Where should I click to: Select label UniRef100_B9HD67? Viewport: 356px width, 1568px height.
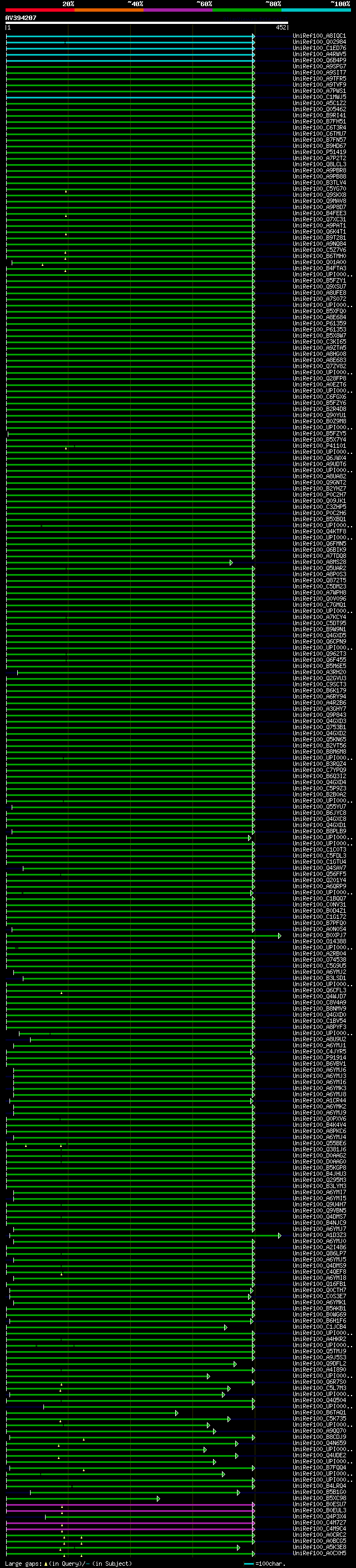319,146
